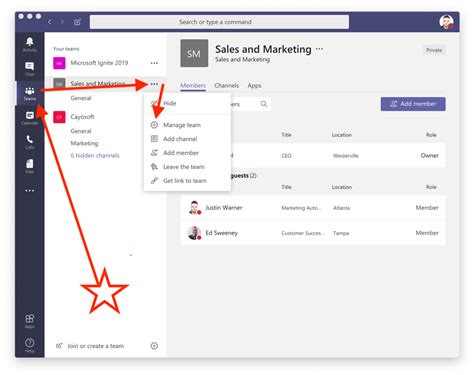Open teams settings gear icon
Image resolution: width=474 pixels, height=375 pixels.
pos(154,346)
